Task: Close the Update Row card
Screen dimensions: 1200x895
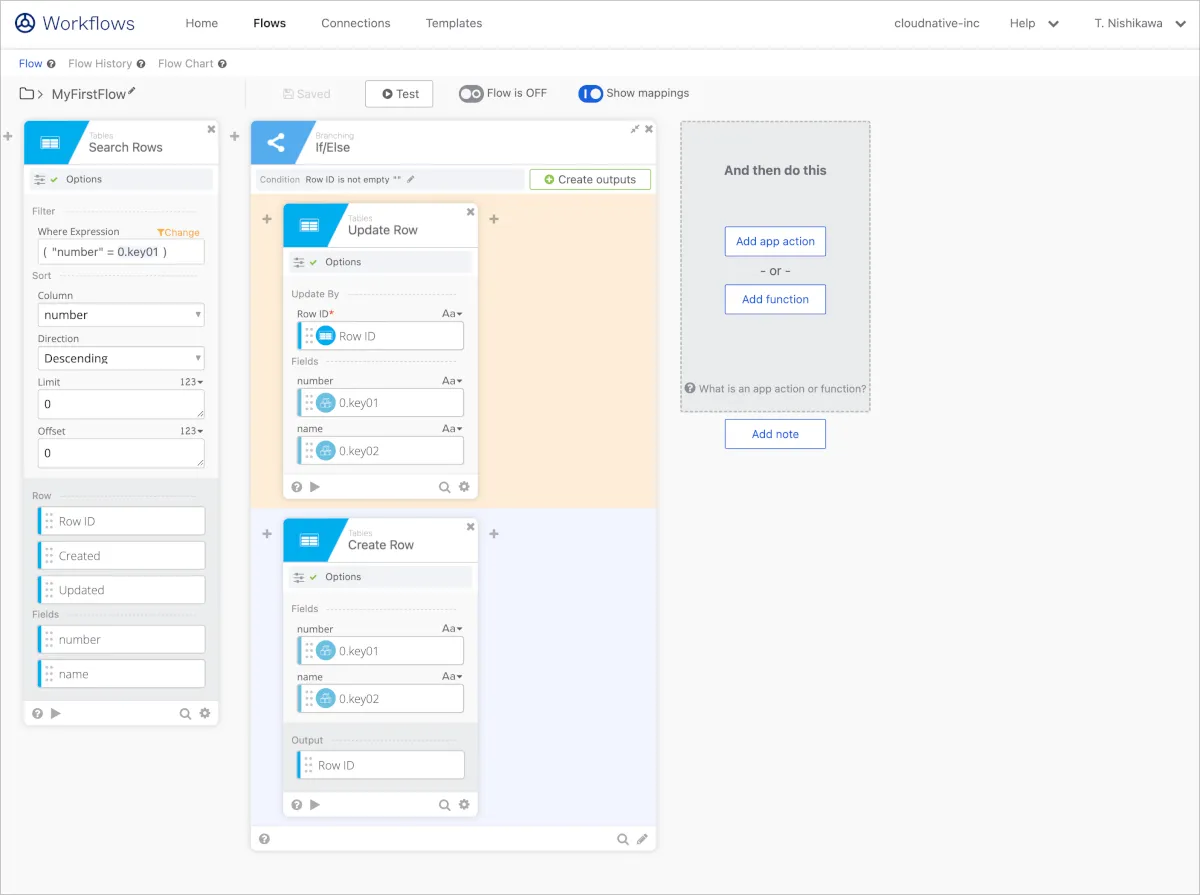Action: point(471,212)
